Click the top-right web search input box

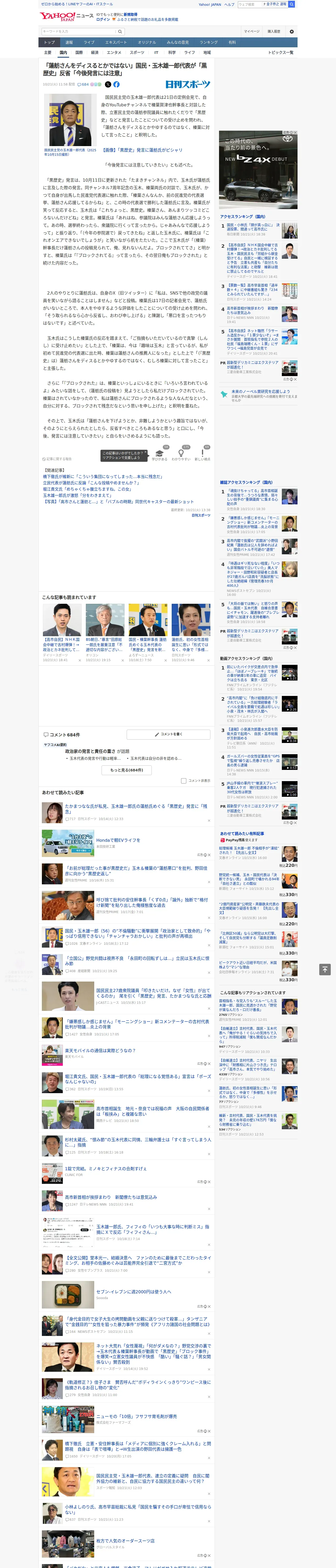[x=250, y=4]
